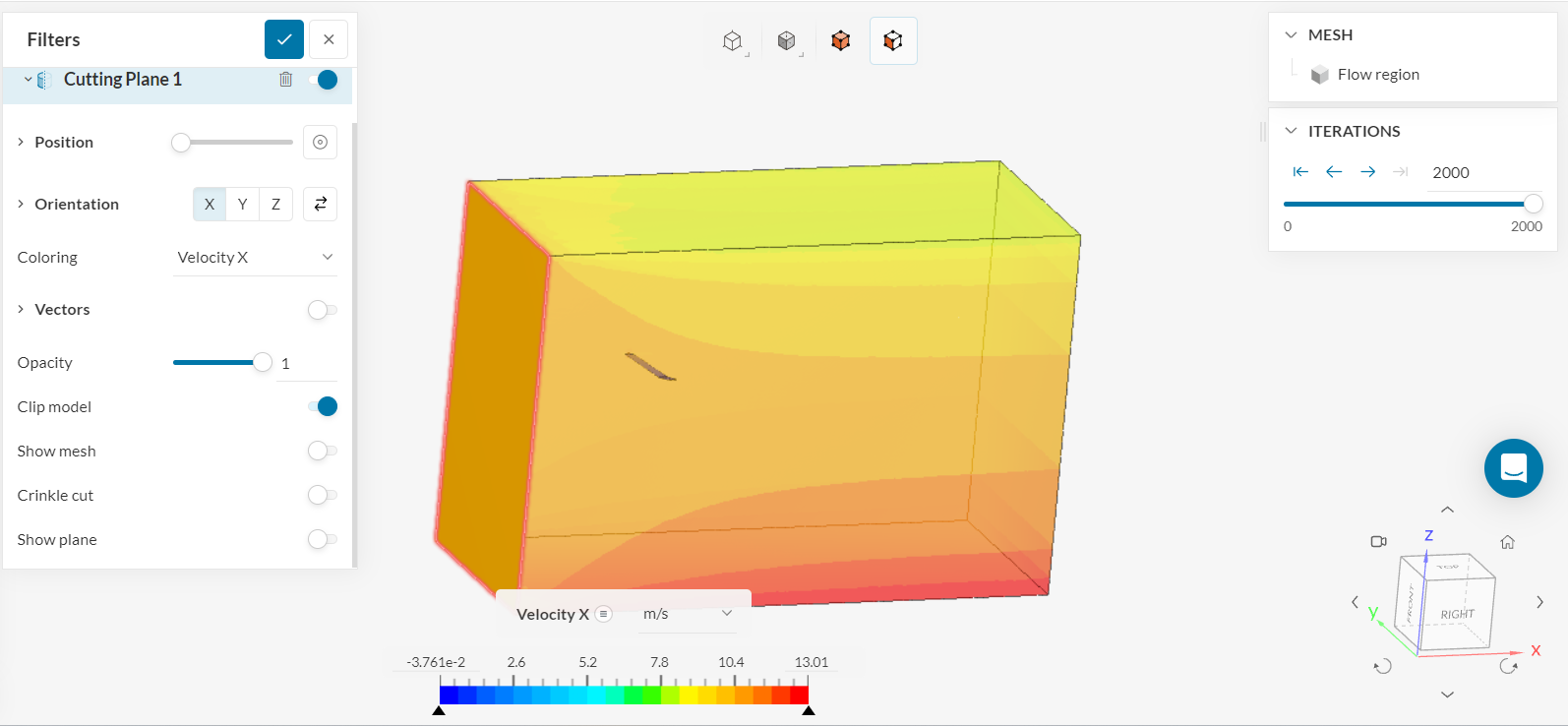Image resolution: width=1568 pixels, height=726 pixels.
Task: Click the Velocity X legend title
Action: tap(553, 614)
